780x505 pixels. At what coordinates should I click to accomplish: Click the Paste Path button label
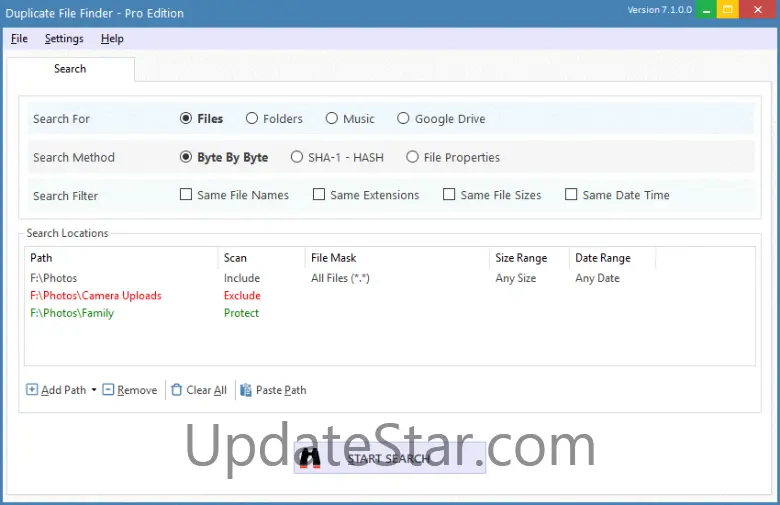coord(281,390)
